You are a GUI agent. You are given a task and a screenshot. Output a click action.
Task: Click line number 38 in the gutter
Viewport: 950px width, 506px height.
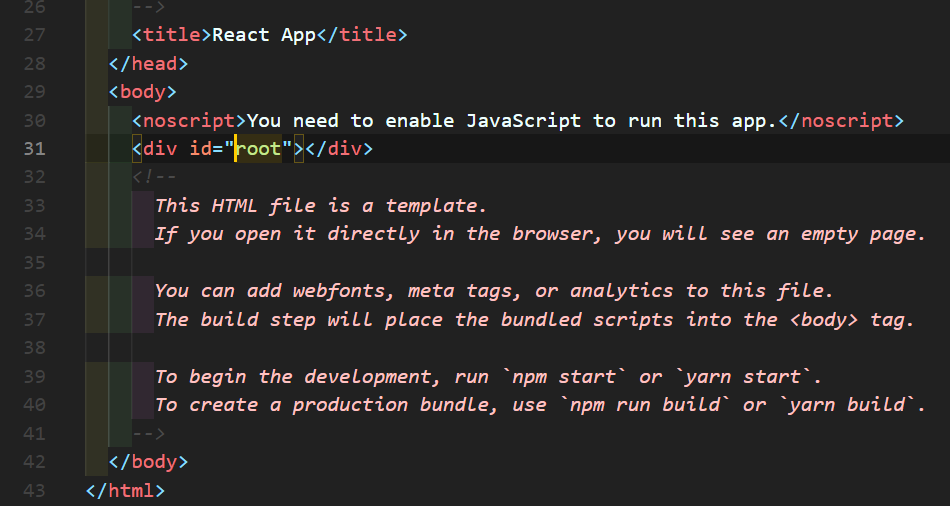(x=35, y=348)
